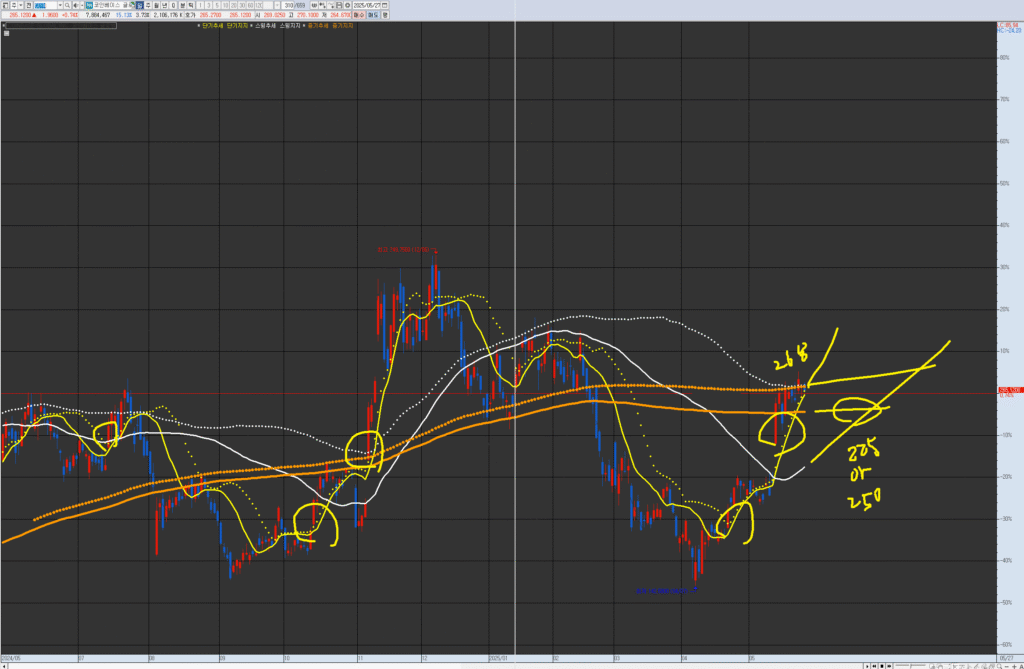
Task: Click the chart settings gear icon
Action: coord(347,5)
